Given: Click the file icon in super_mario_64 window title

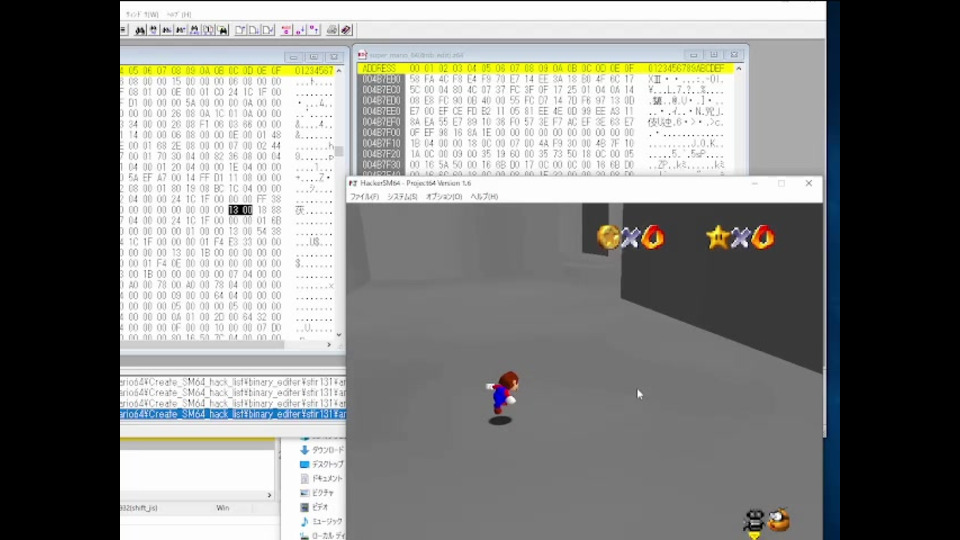Looking at the screenshot, I should click(x=362, y=55).
